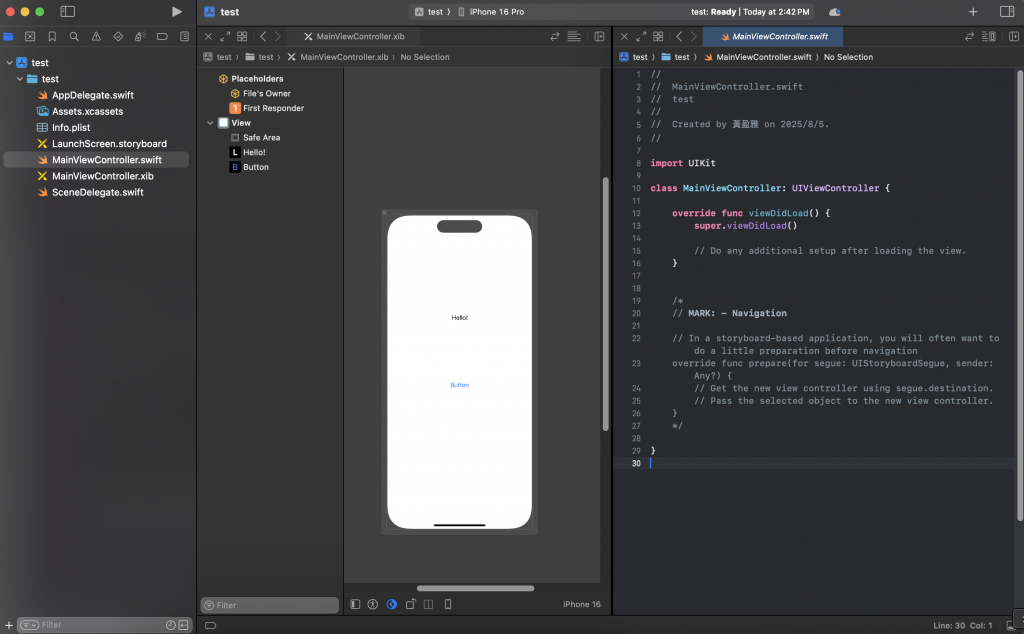
Task: Toggle the document outline visibility
Action: pos(355,605)
